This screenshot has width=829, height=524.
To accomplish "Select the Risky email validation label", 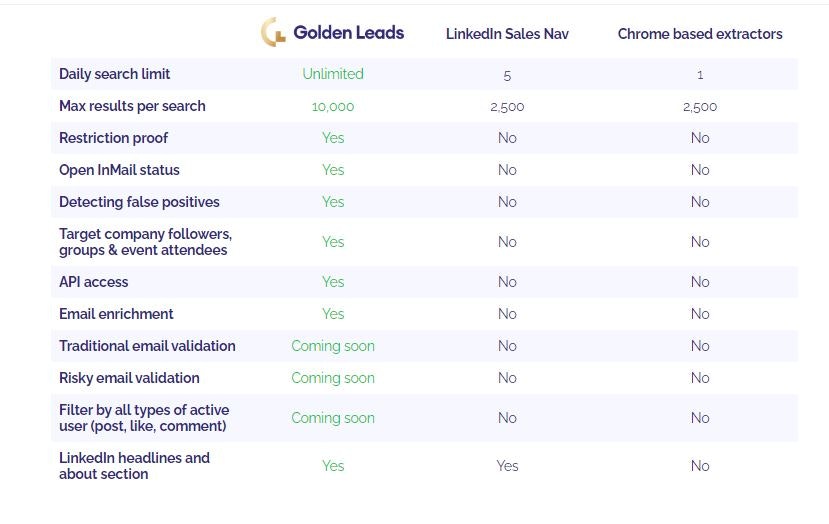I will tap(130, 378).
